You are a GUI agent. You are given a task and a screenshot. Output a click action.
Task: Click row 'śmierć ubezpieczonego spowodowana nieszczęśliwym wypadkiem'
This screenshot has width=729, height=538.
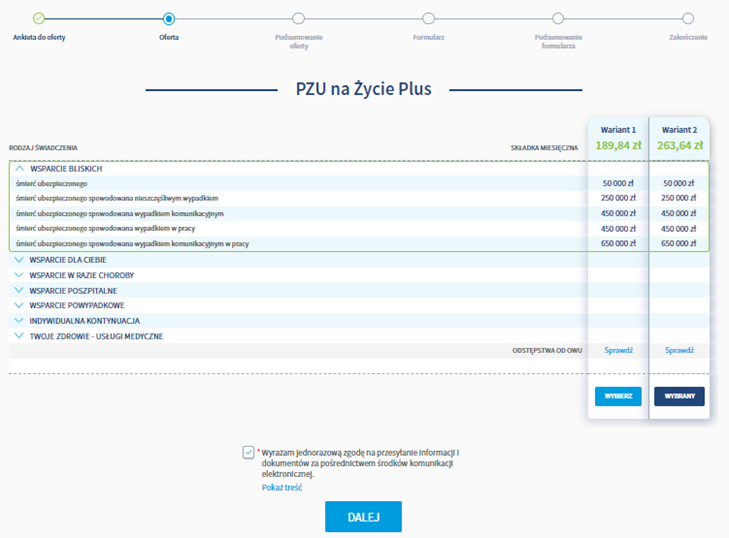(x=117, y=199)
